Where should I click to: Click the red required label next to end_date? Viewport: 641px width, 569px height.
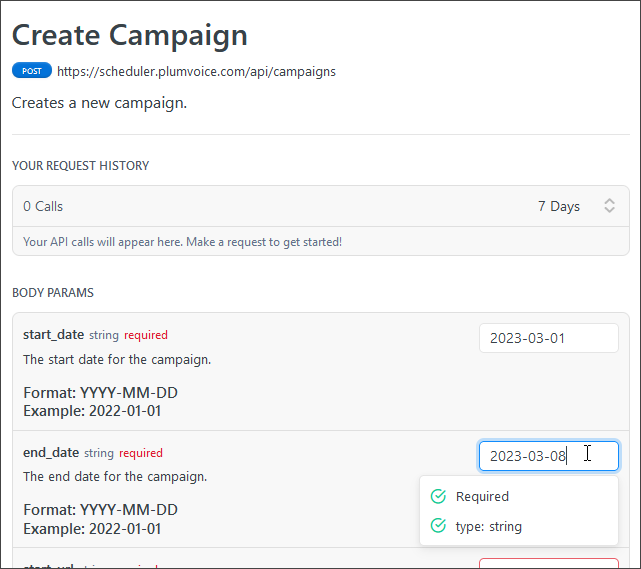click(x=141, y=453)
